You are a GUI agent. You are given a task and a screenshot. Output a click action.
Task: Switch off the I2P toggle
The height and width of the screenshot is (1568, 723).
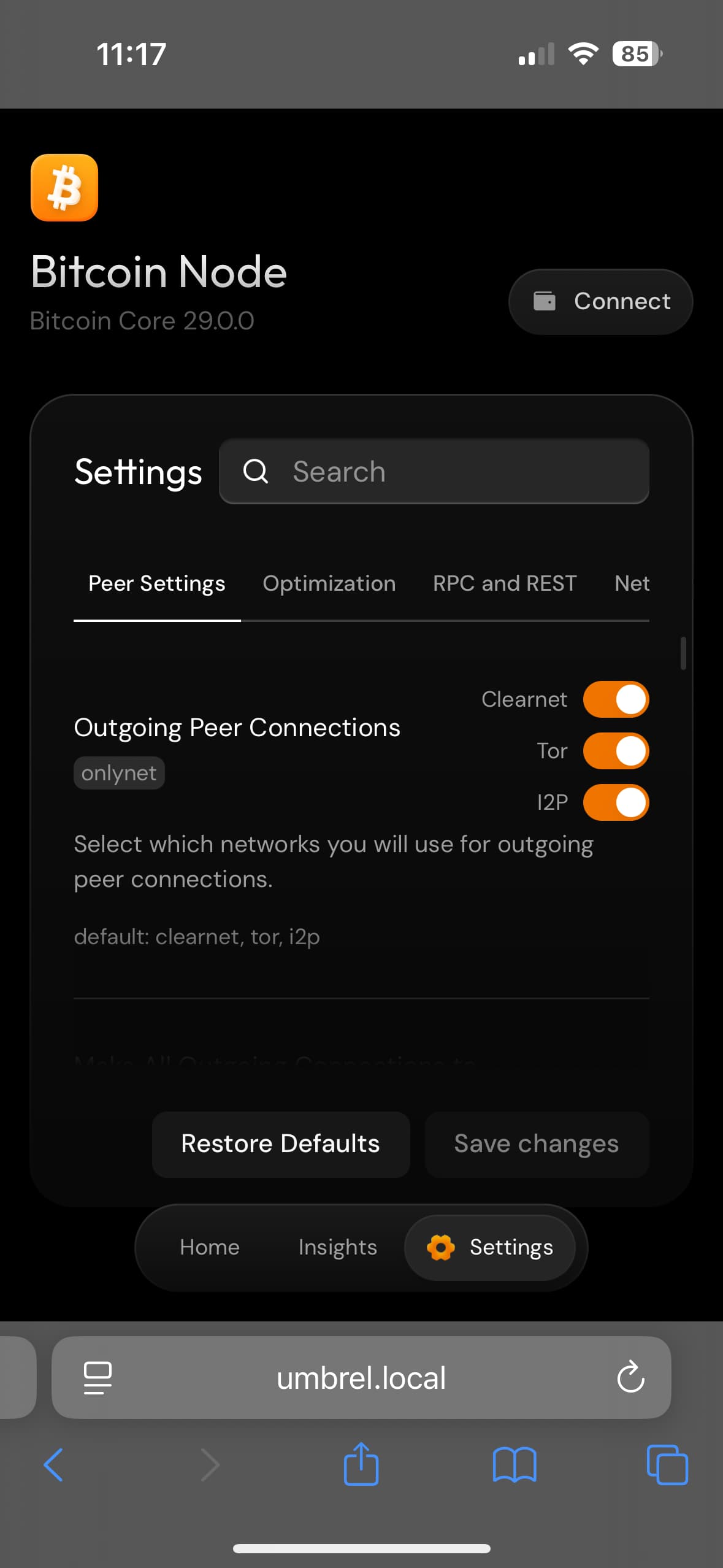coord(616,802)
